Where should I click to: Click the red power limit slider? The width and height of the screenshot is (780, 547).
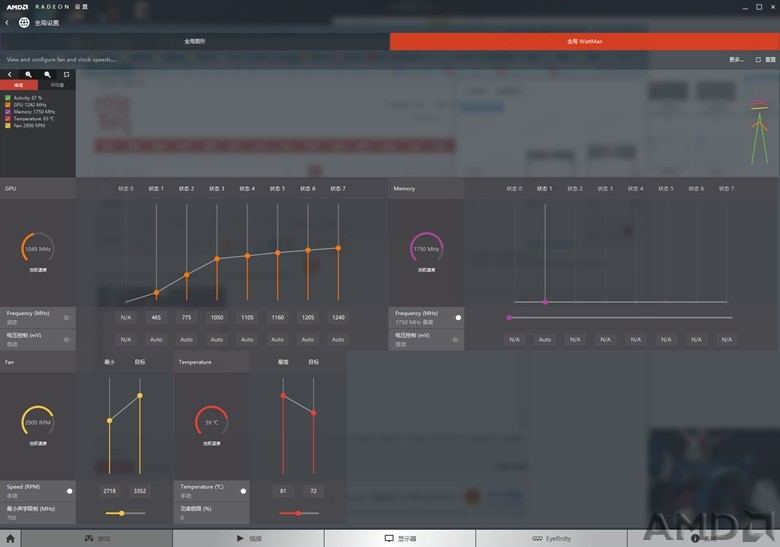(x=299, y=513)
